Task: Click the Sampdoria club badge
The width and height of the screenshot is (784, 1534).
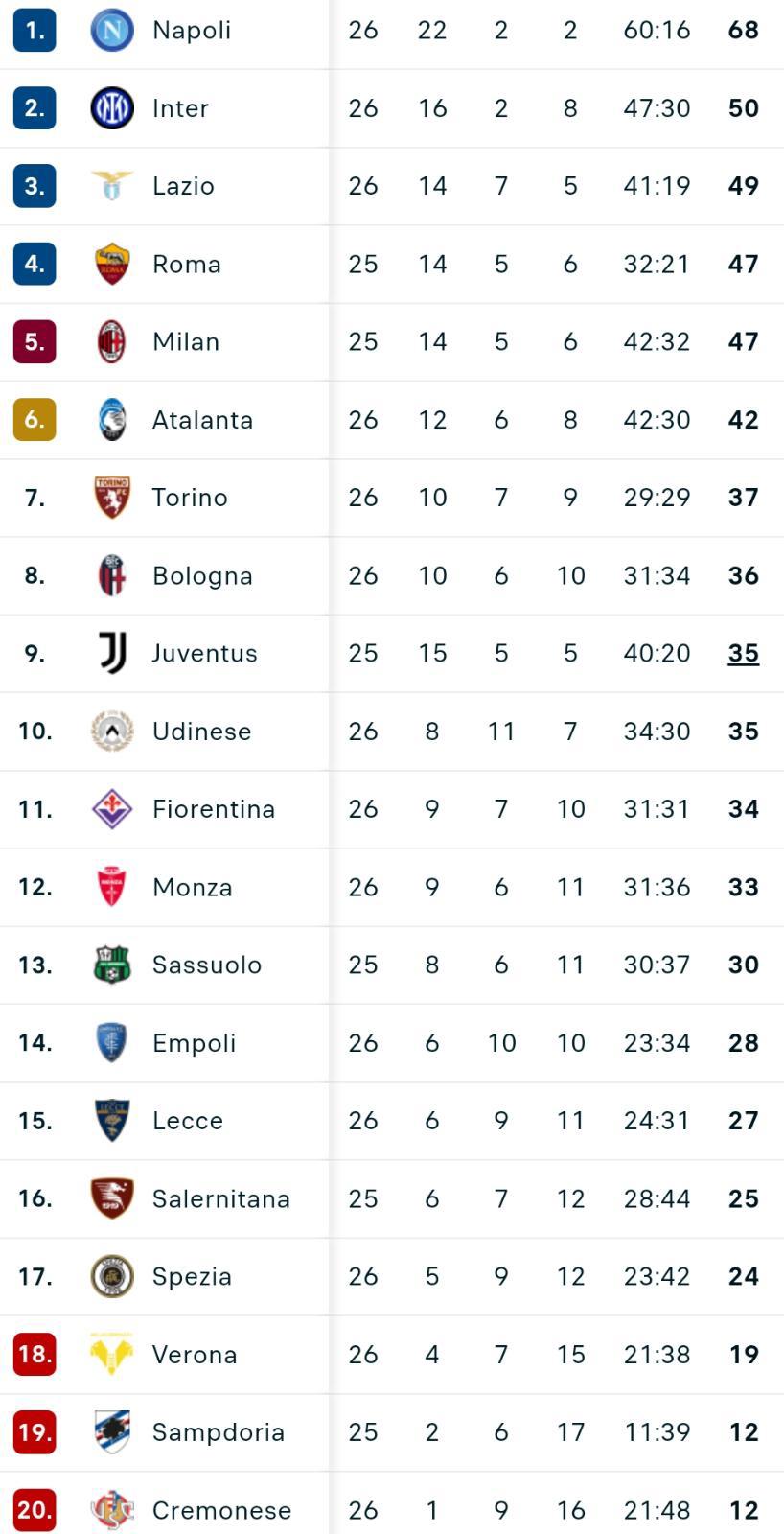Action: [112, 1432]
